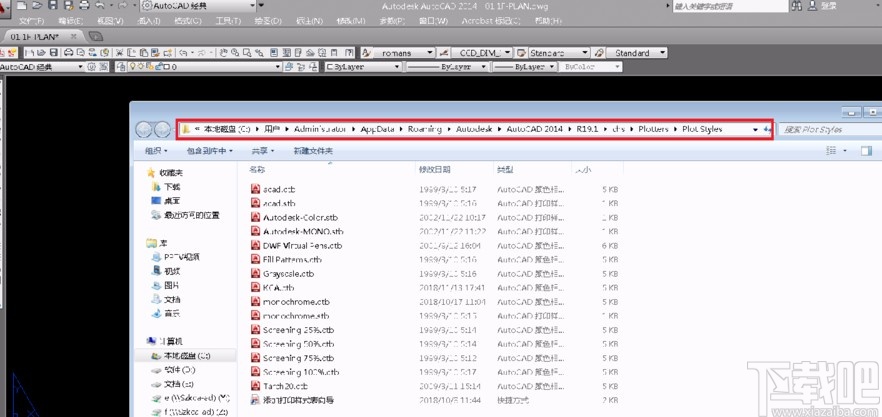Click the Plot printer icon in Standard toolbar
The width and height of the screenshot is (882, 417).
(68, 53)
